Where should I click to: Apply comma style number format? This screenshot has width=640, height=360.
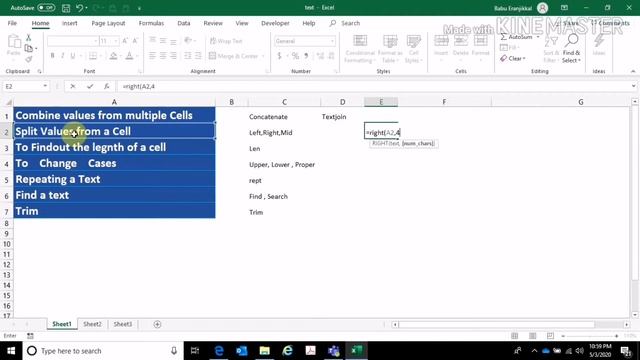click(x=306, y=56)
